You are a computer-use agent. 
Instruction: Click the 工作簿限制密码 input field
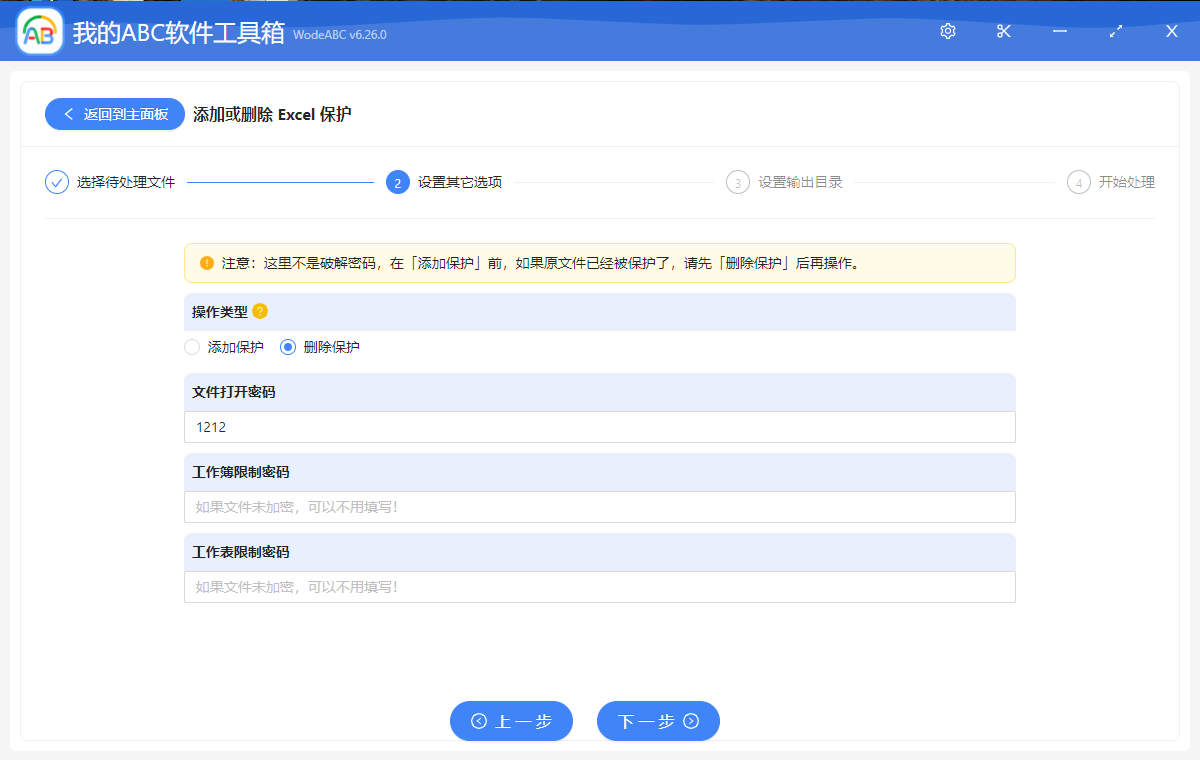(600, 507)
